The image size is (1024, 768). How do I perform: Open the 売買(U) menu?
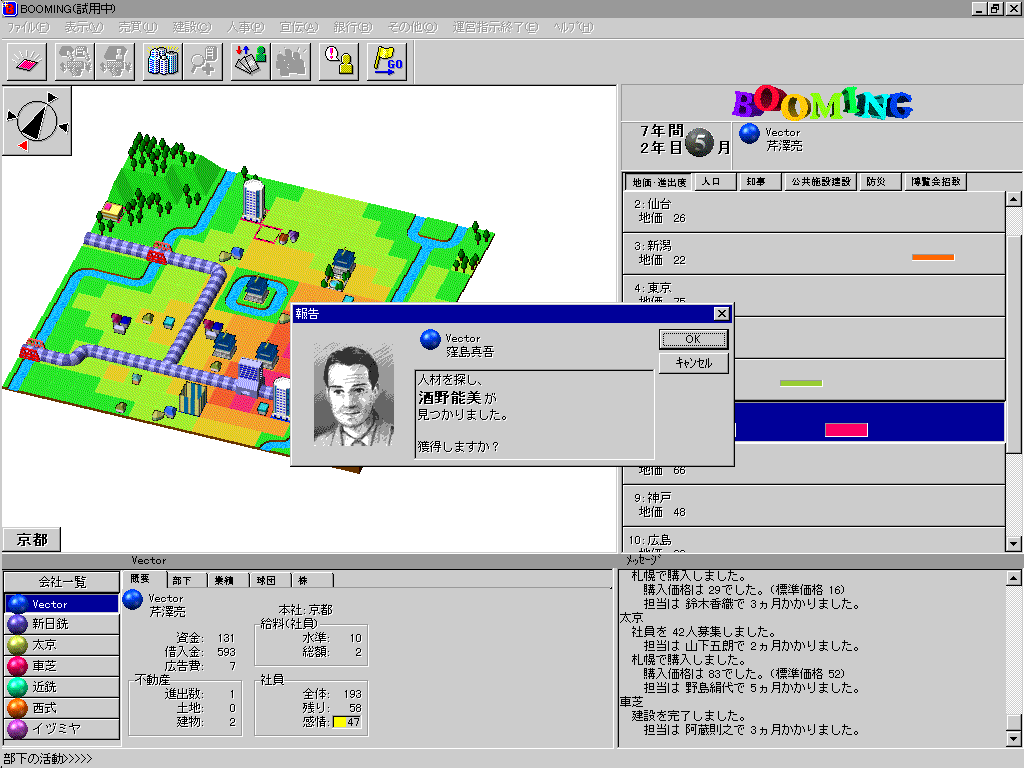(138, 27)
